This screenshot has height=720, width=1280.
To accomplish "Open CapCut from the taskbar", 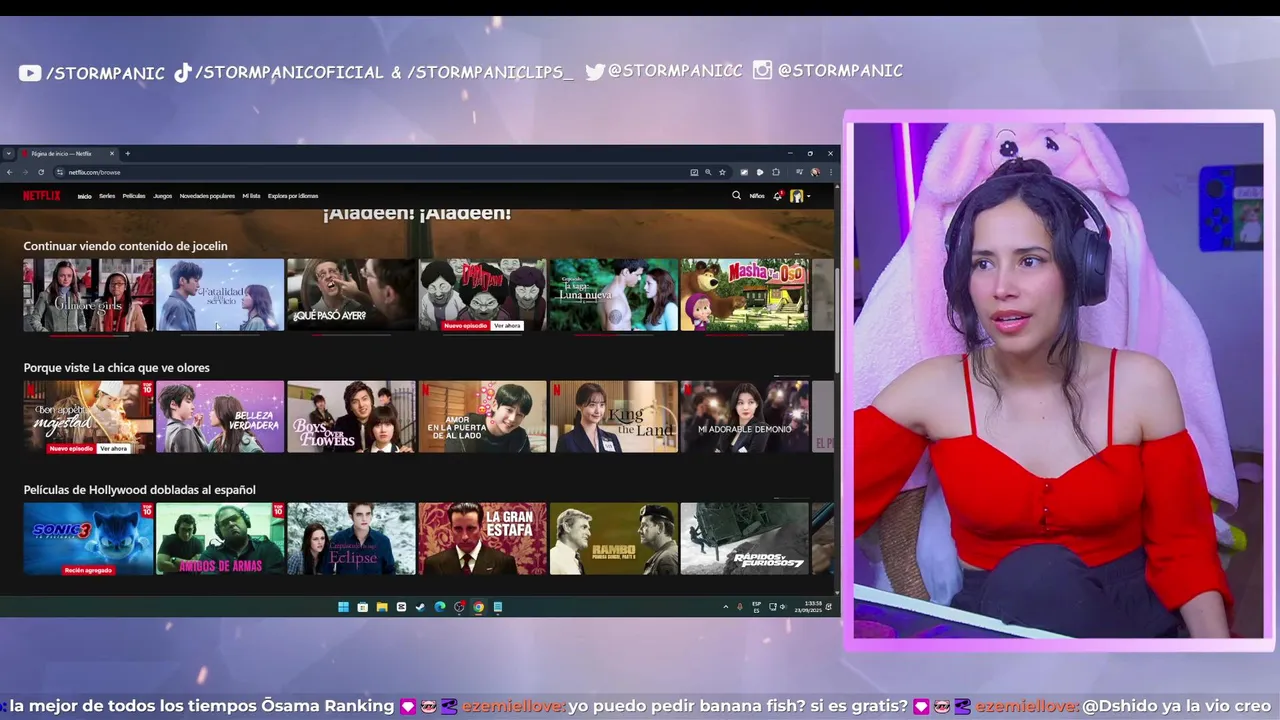I will (x=401, y=607).
